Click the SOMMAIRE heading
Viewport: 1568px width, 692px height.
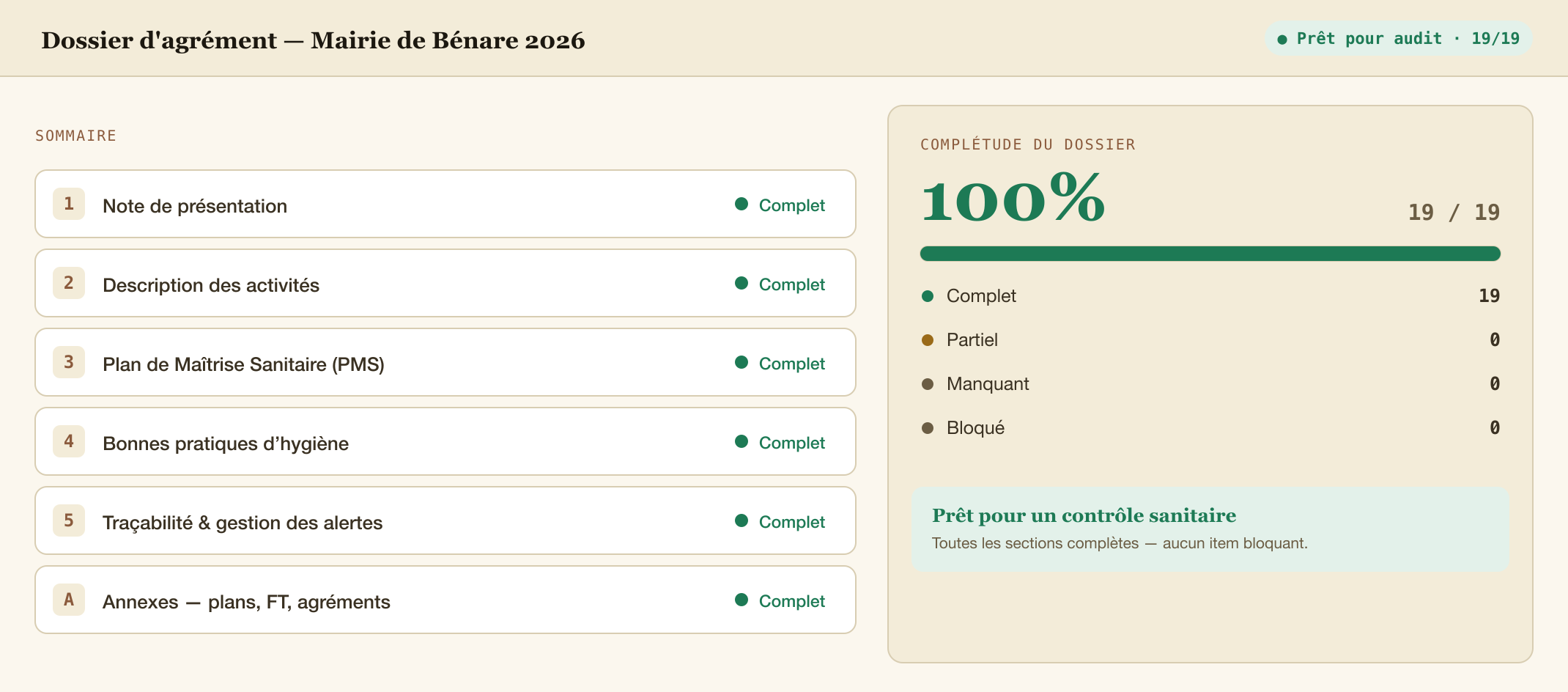[76, 136]
